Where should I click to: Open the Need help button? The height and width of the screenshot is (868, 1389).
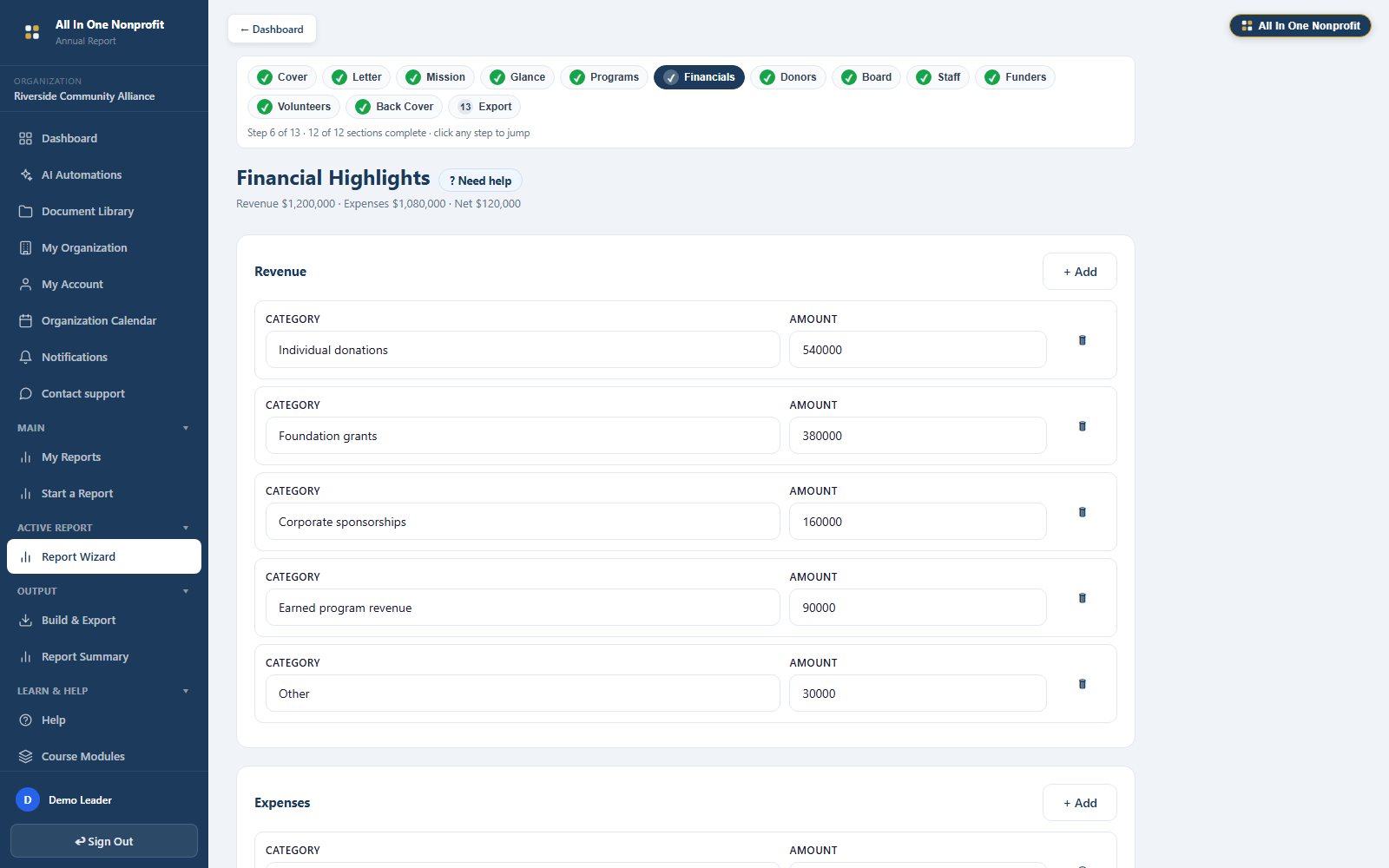(480, 181)
